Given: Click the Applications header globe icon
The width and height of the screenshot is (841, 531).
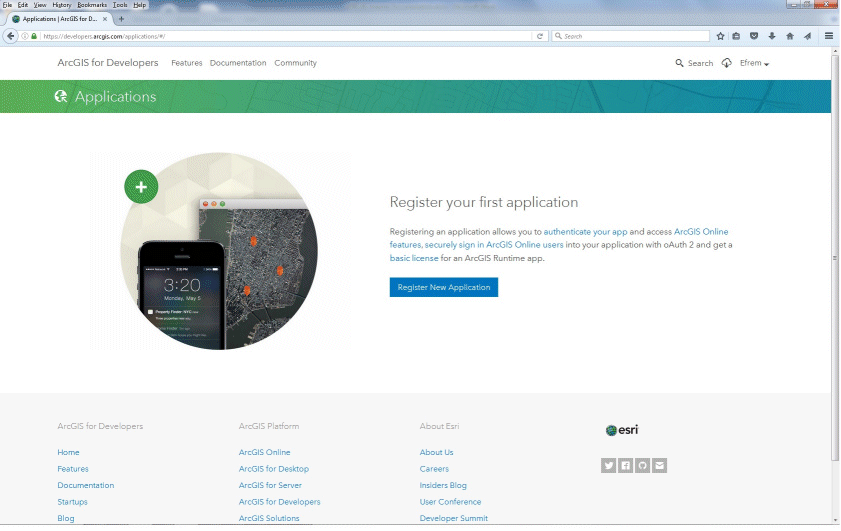Looking at the screenshot, I should [61, 96].
